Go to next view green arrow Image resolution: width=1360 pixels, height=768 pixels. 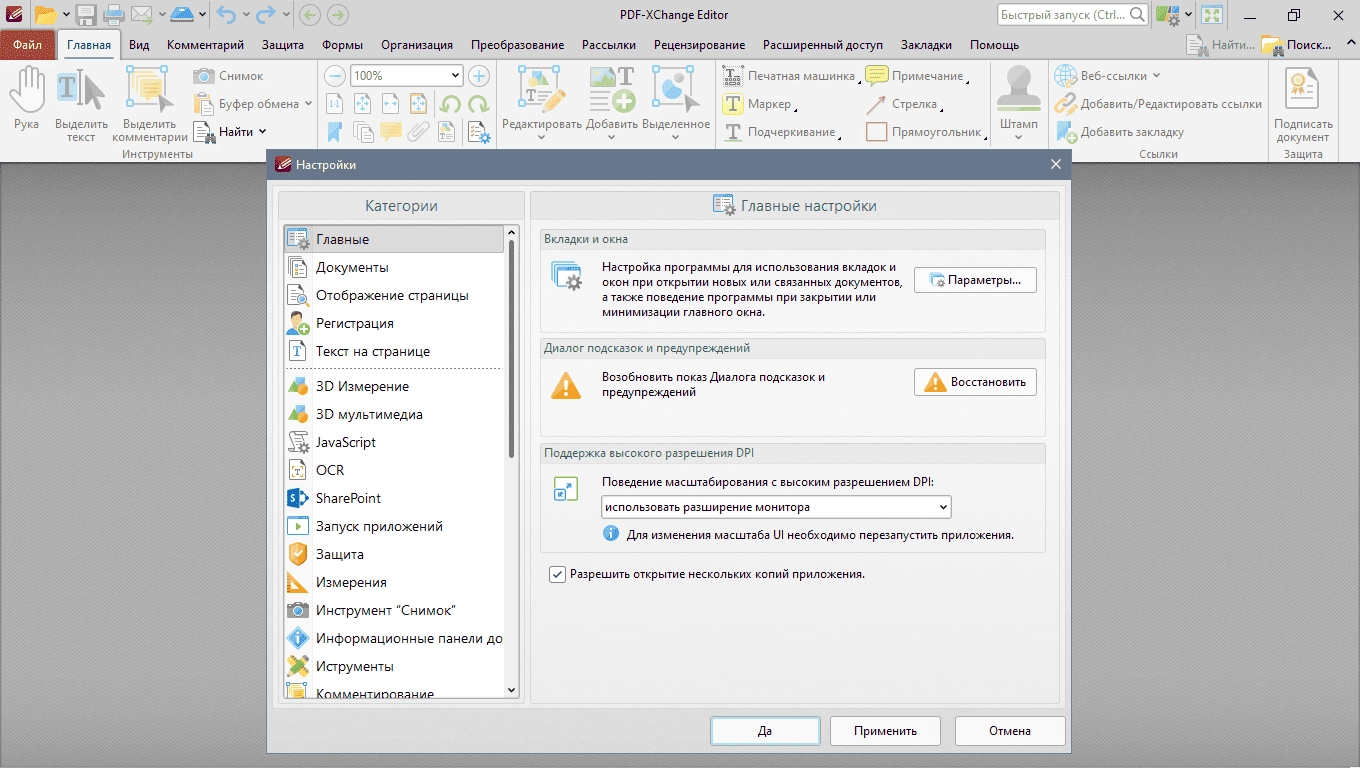tap(338, 15)
